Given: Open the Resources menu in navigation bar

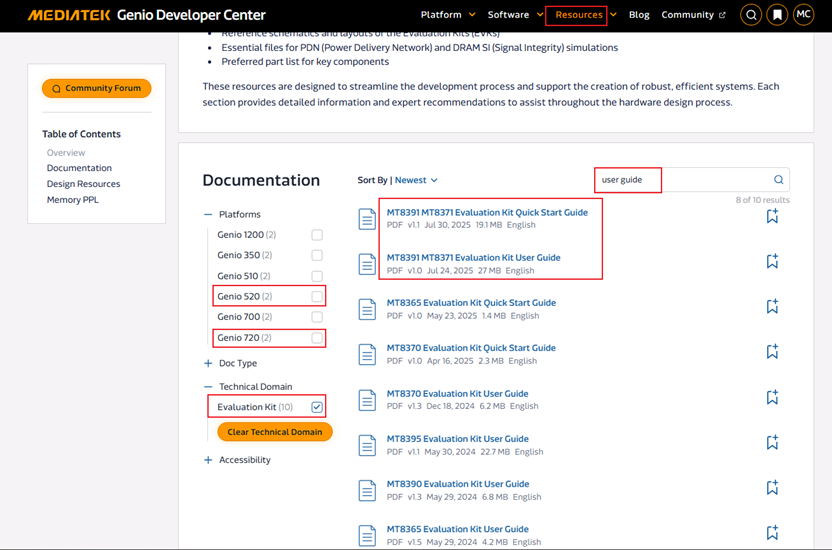Looking at the screenshot, I should pos(580,15).
